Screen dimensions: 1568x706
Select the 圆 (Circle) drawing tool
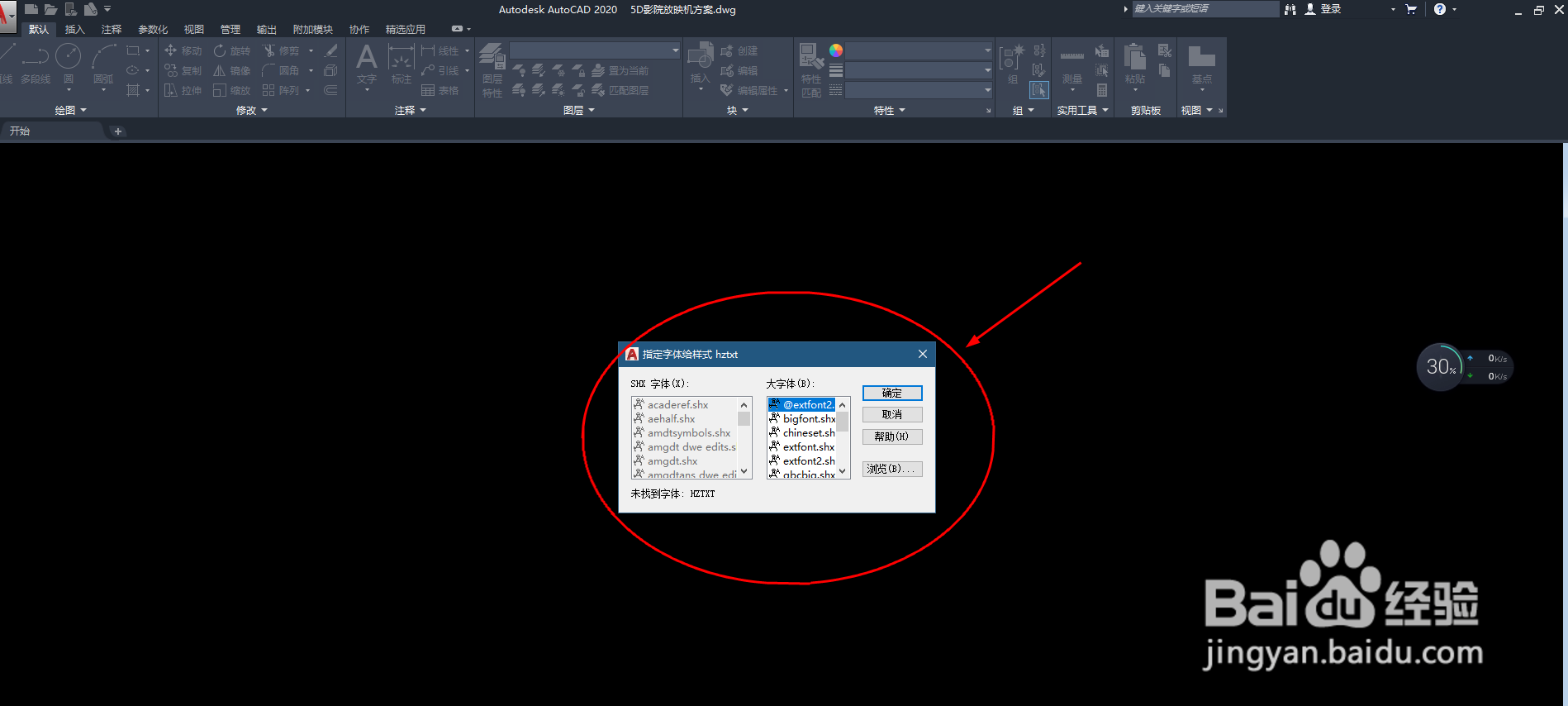point(69,64)
